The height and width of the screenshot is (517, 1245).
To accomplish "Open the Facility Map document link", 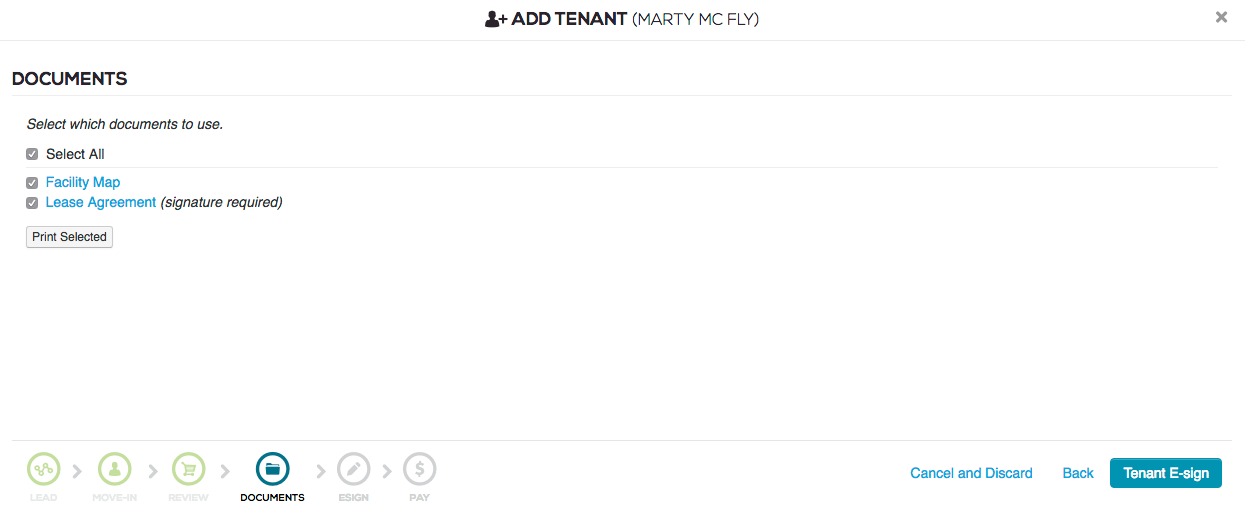I will 83,182.
